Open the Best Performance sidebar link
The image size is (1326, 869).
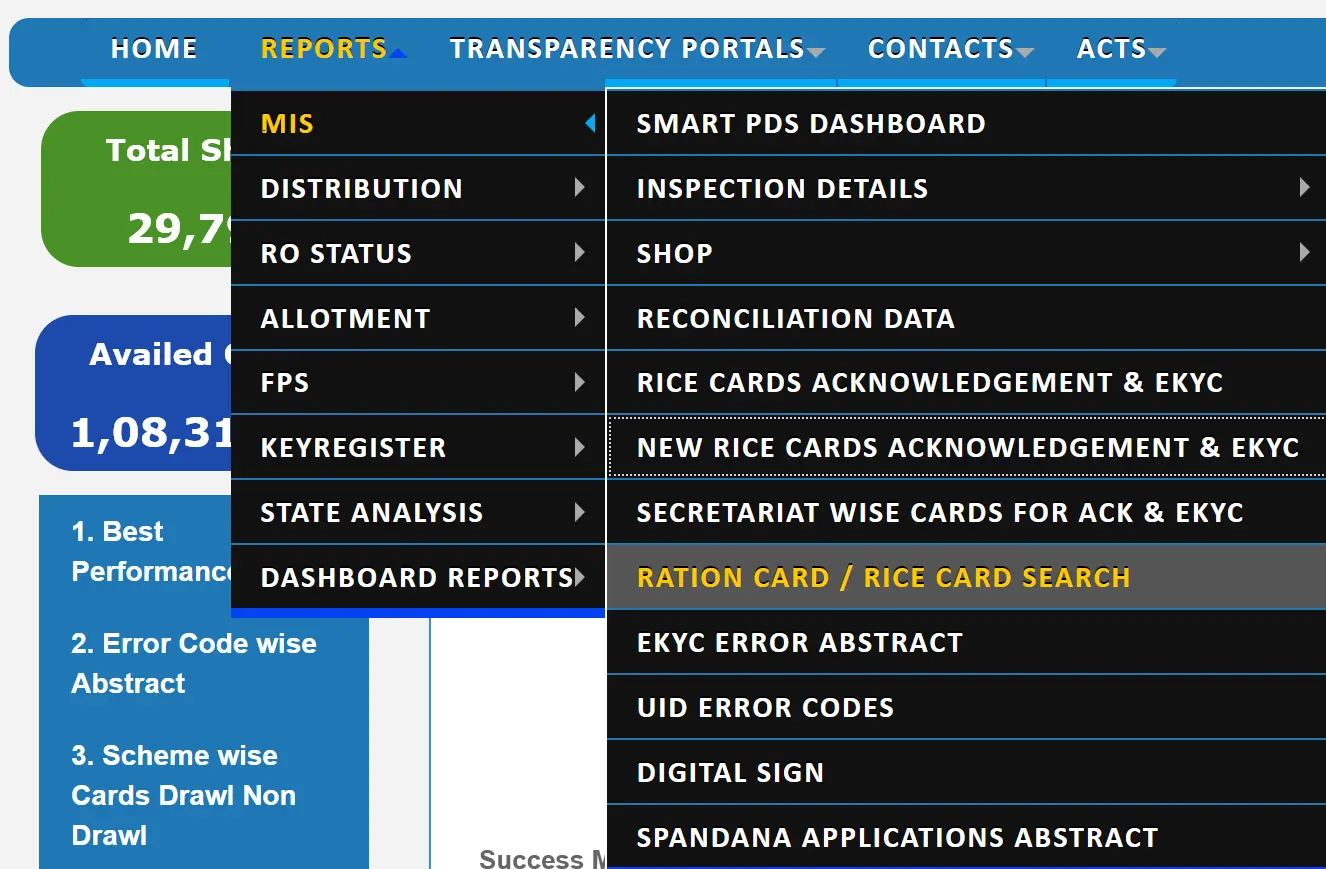(x=150, y=551)
